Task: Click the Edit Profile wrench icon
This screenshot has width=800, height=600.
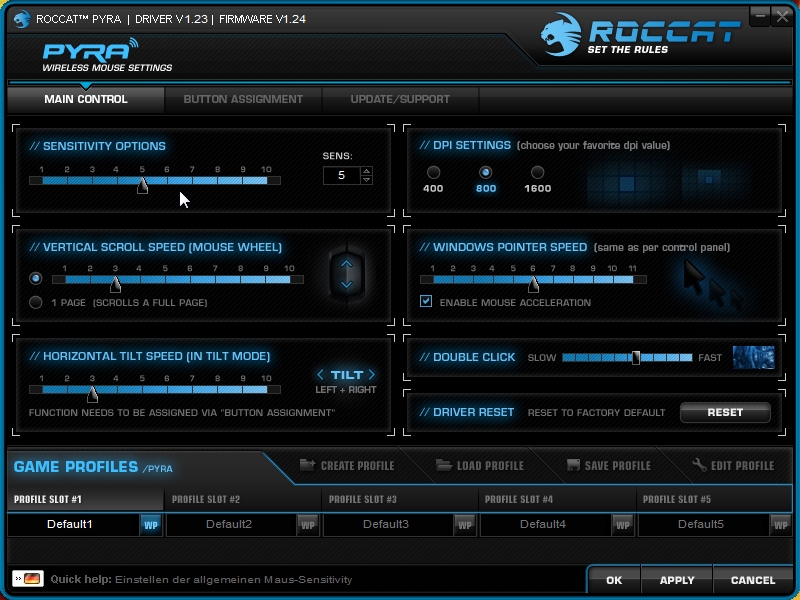Action: click(x=699, y=465)
